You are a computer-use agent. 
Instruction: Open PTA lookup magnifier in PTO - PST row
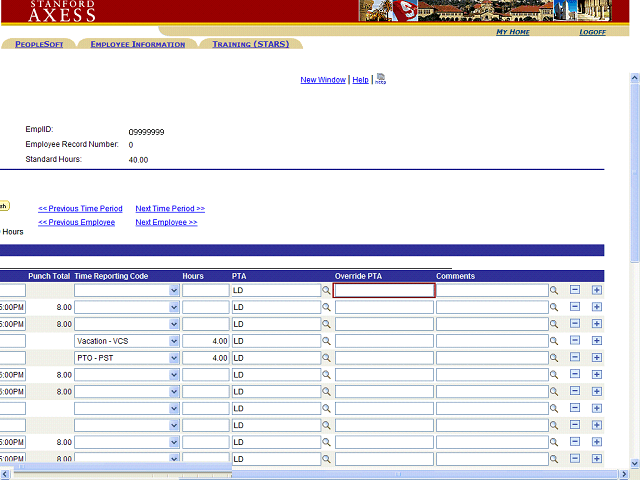[326, 358]
